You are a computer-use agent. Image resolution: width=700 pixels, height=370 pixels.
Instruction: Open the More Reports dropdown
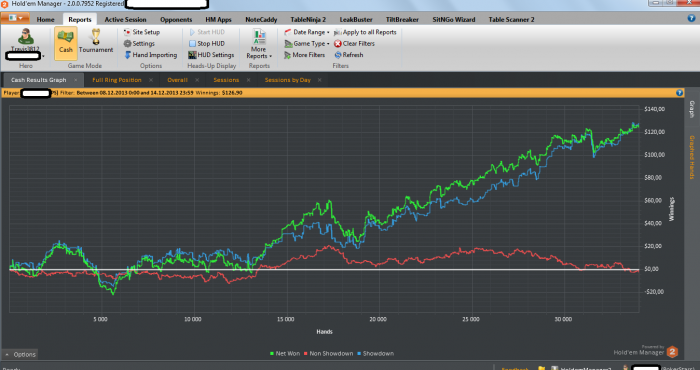258,44
